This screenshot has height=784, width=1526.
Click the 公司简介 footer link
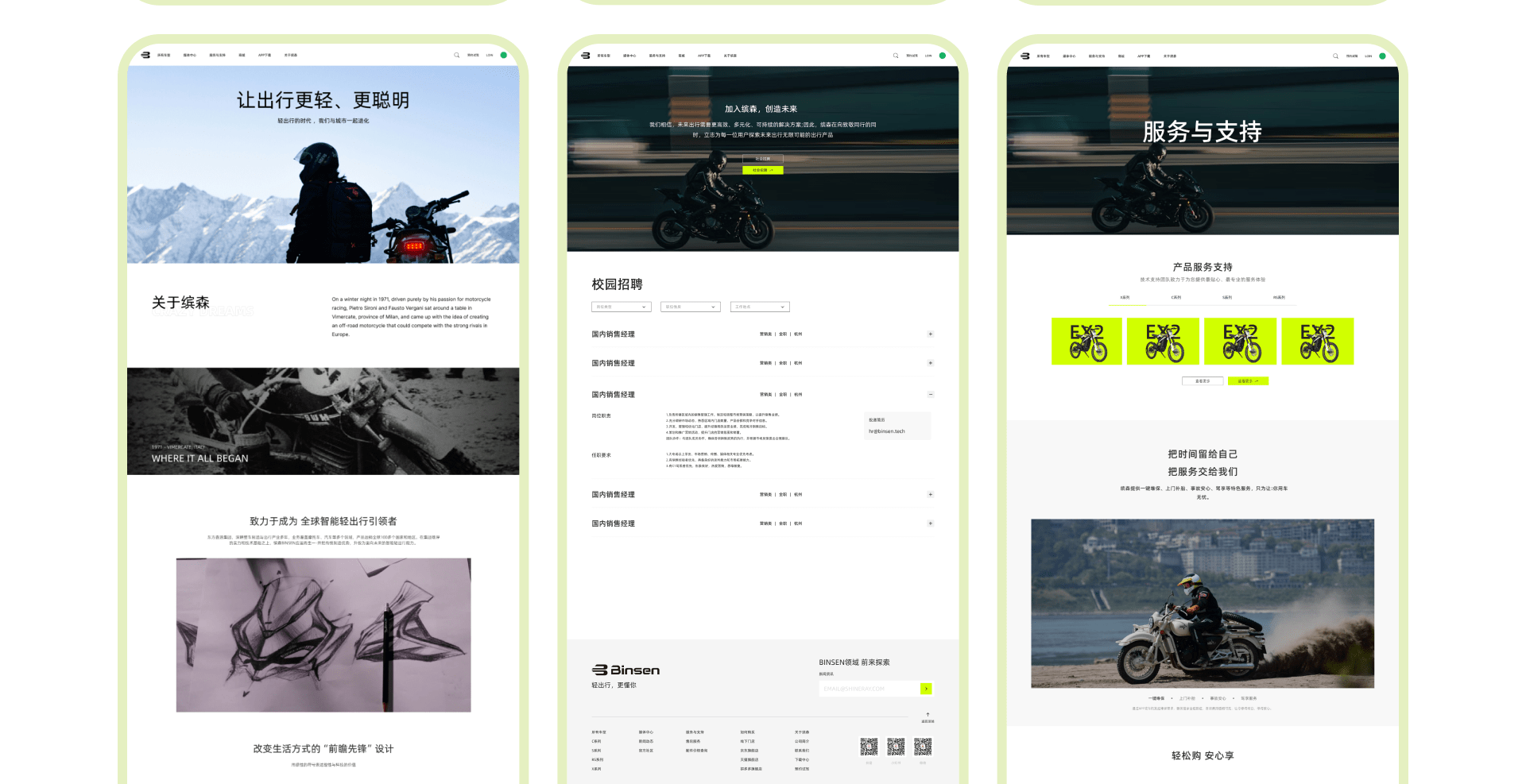click(x=802, y=741)
